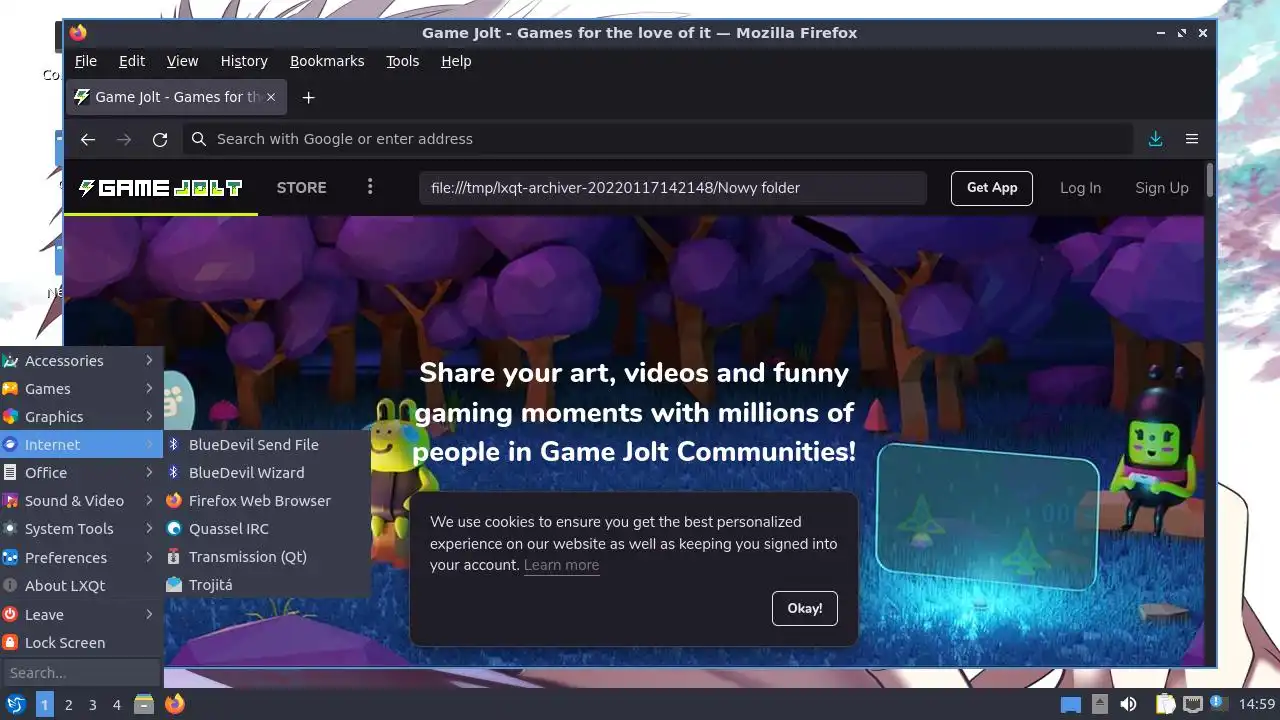
Task: Click the Firefox forward arrow
Action: pyautogui.click(x=124, y=139)
